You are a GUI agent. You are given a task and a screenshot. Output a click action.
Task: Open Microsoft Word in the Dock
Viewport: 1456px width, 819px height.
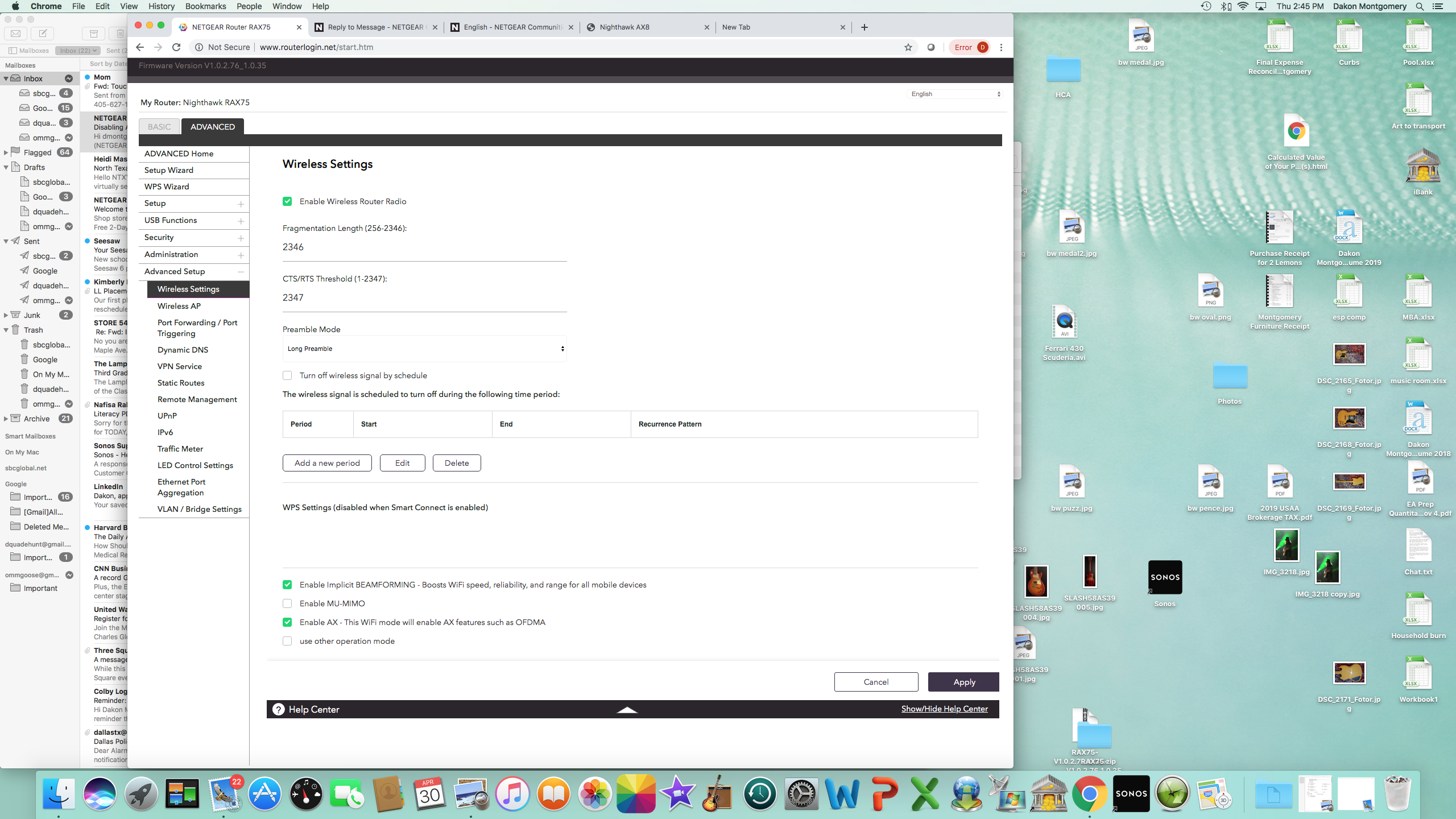pos(842,793)
